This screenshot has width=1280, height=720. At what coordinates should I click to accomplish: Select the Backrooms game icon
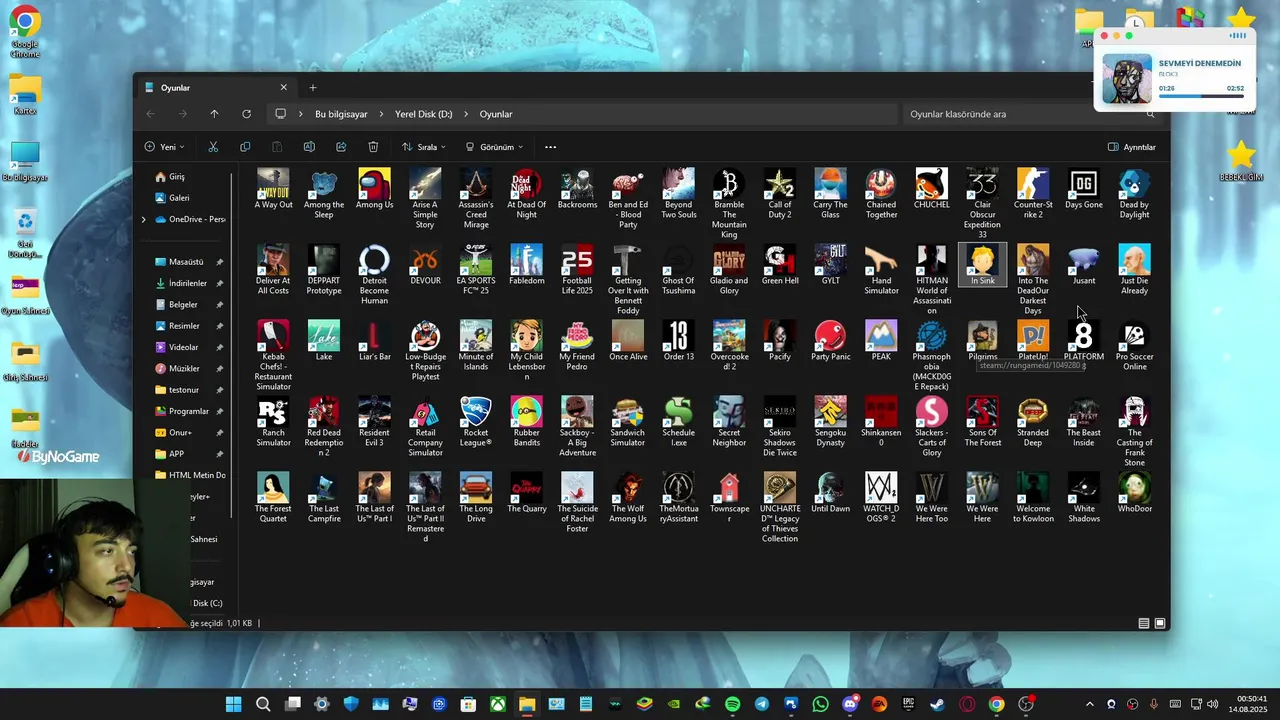(x=577, y=189)
